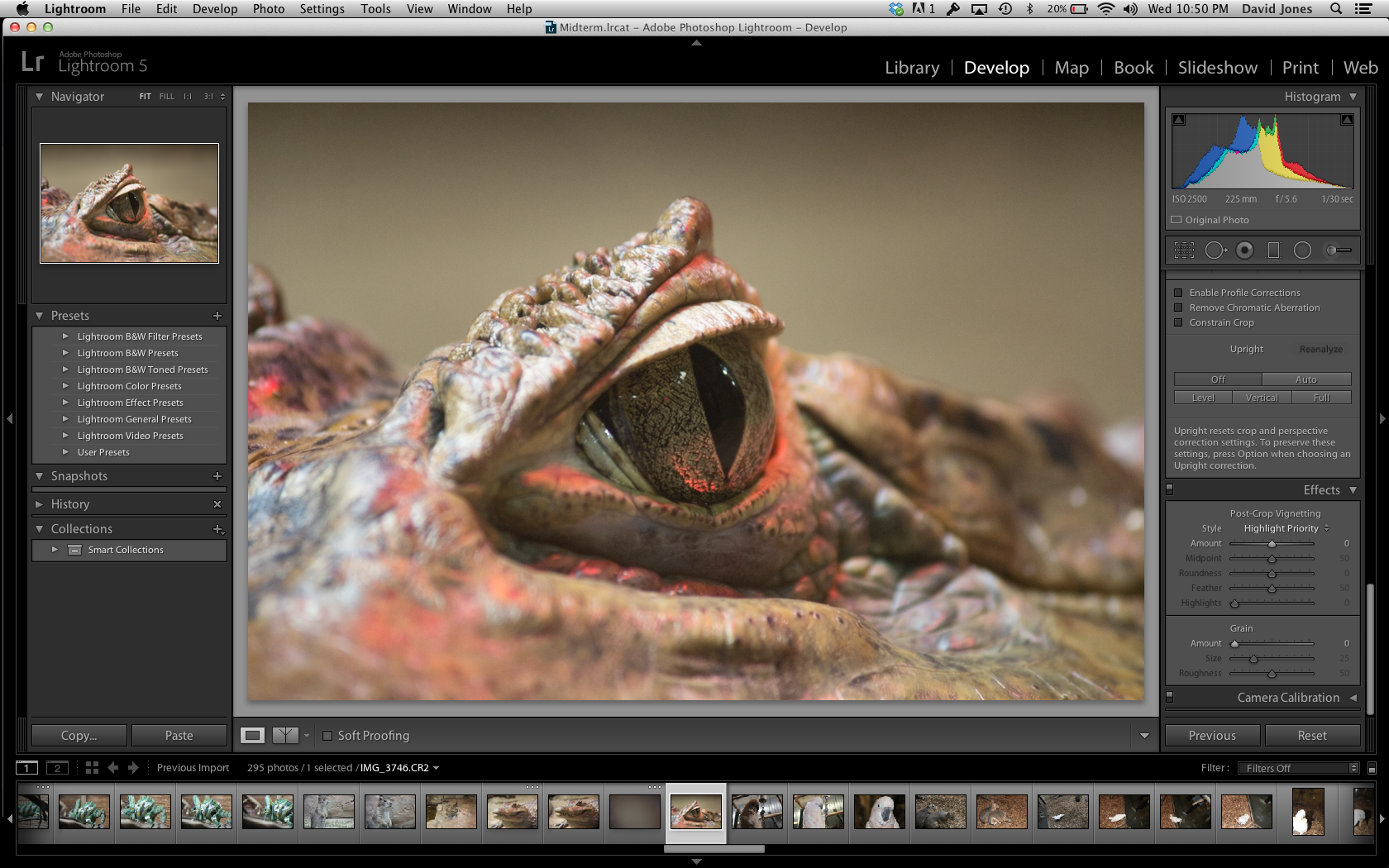Pick the Adjustment Brush tool
The image size is (1389, 868).
pos(1339,250)
